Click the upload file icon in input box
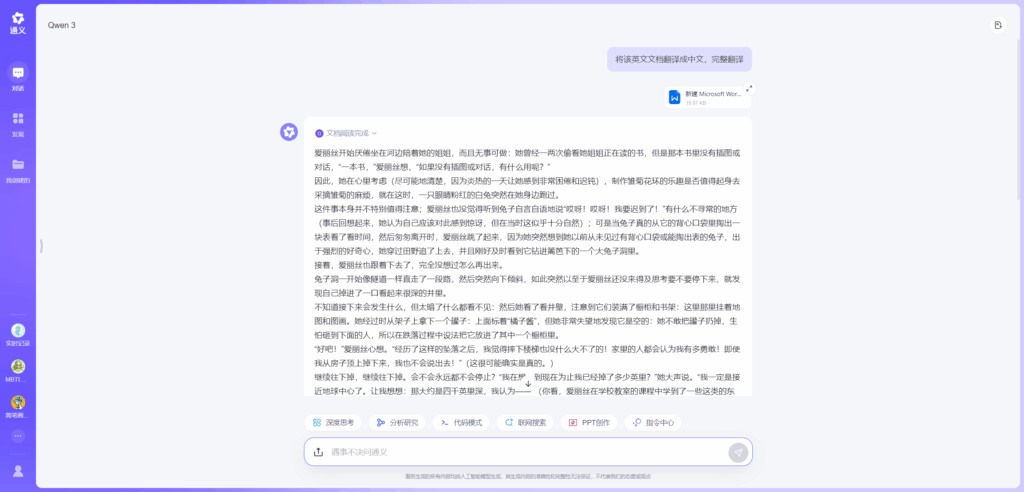Image resolution: width=1024 pixels, height=492 pixels. click(318, 452)
